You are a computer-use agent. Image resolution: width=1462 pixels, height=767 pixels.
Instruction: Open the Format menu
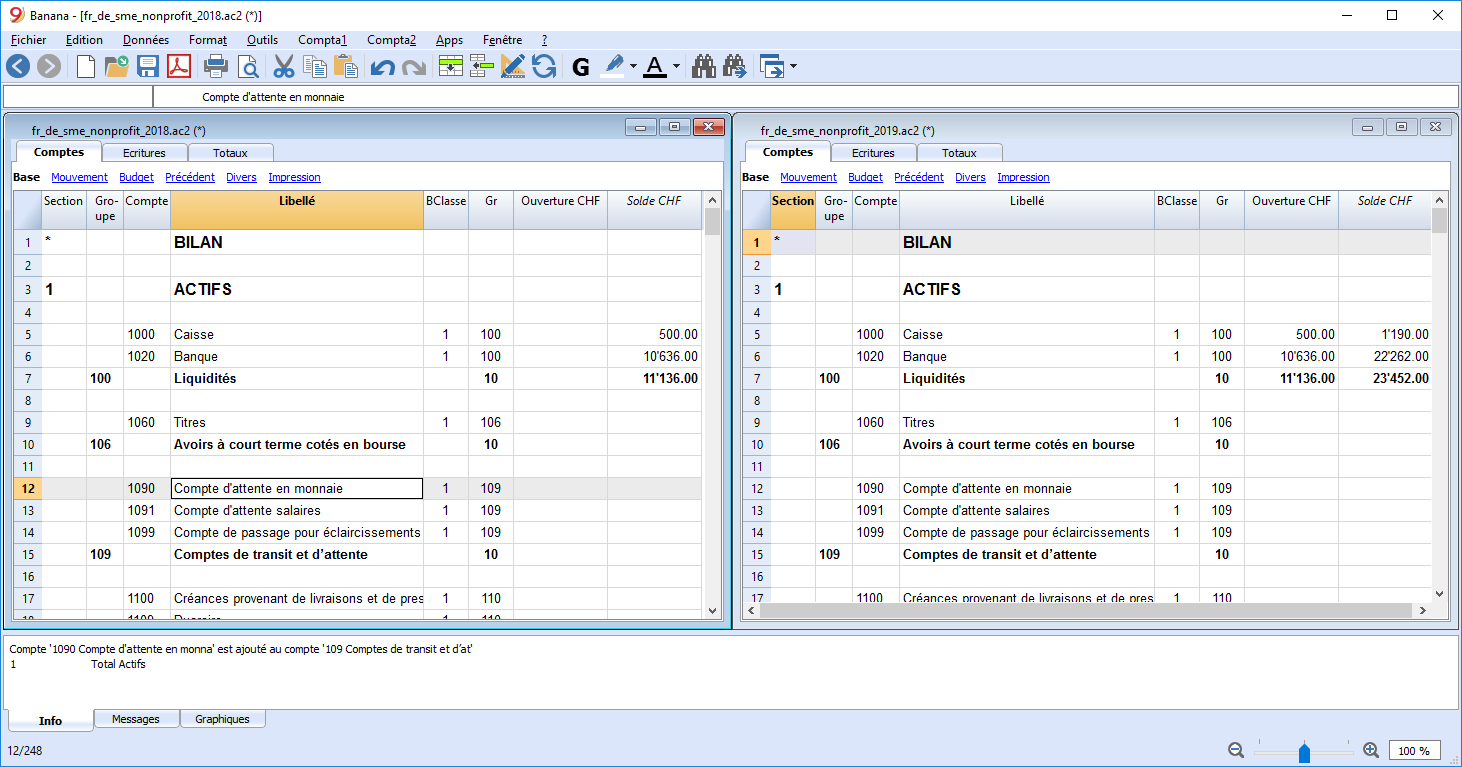coord(208,40)
